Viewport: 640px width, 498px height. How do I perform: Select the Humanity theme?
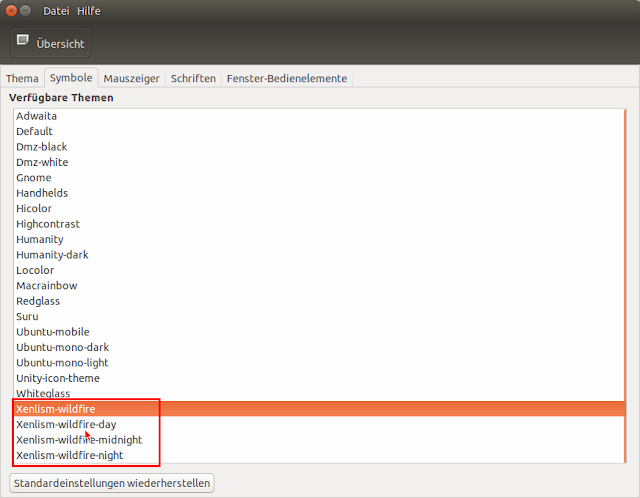pos(319,240)
